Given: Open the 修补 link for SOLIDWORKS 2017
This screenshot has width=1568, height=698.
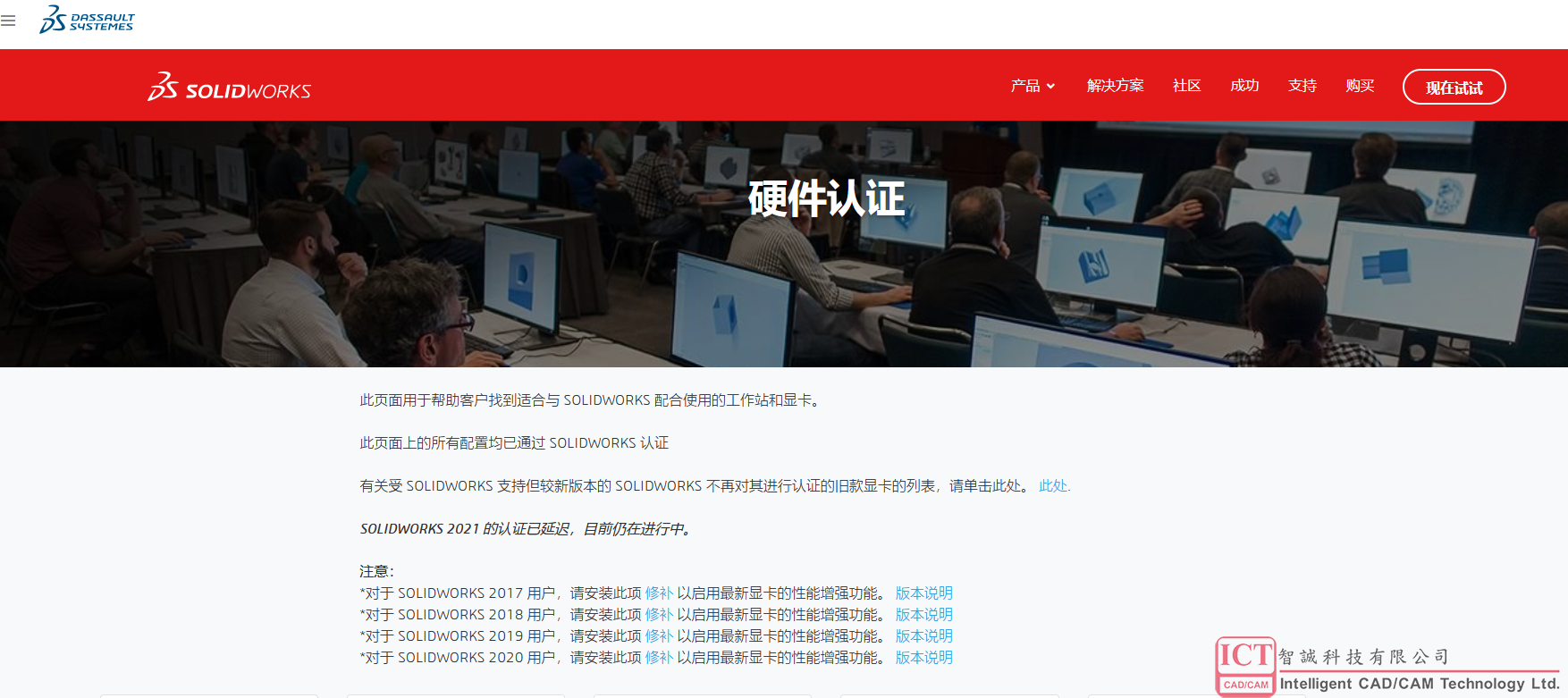Looking at the screenshot, I should pos(659,593).
